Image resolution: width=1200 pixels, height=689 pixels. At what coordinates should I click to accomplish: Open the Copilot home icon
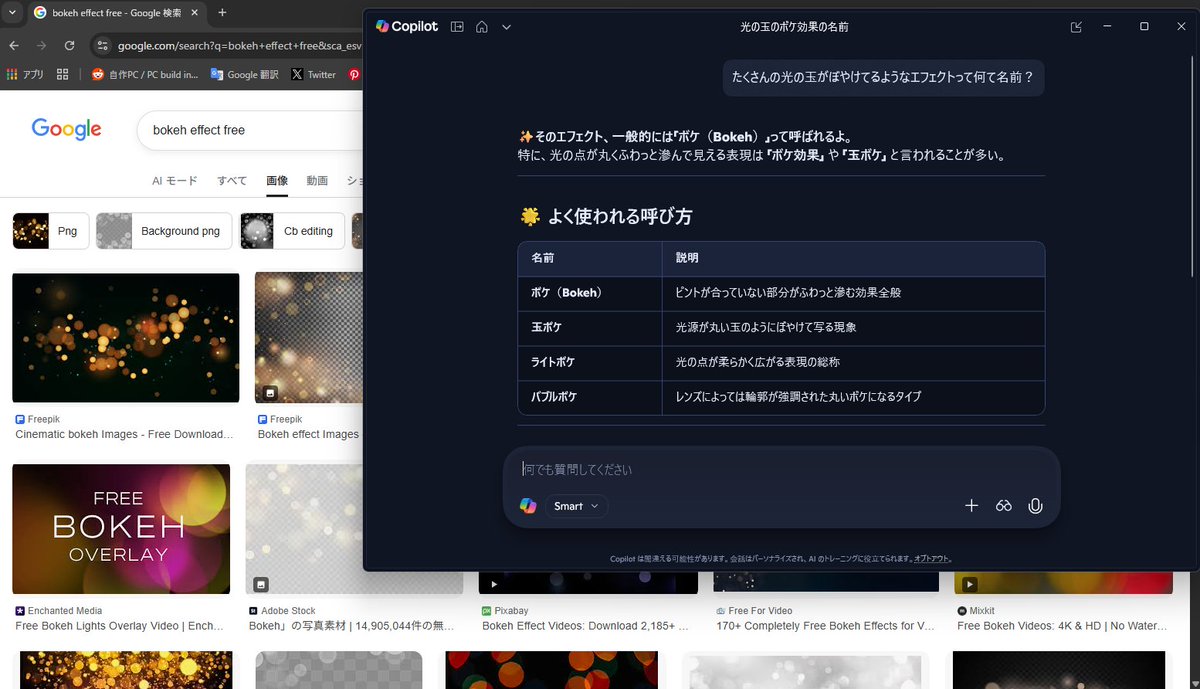(x=482, y=27)
